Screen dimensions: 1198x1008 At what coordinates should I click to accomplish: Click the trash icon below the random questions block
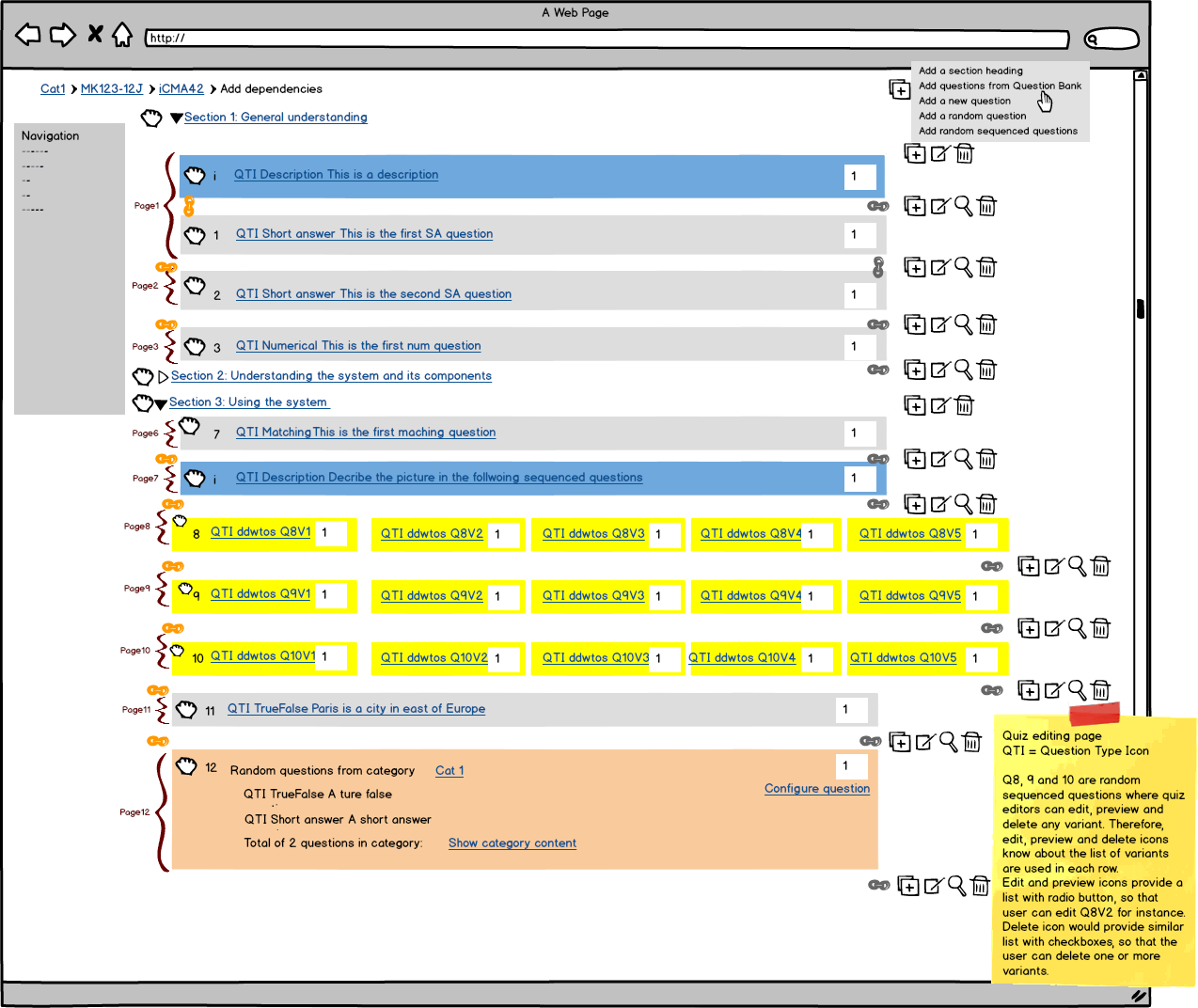tap(981, 886)
